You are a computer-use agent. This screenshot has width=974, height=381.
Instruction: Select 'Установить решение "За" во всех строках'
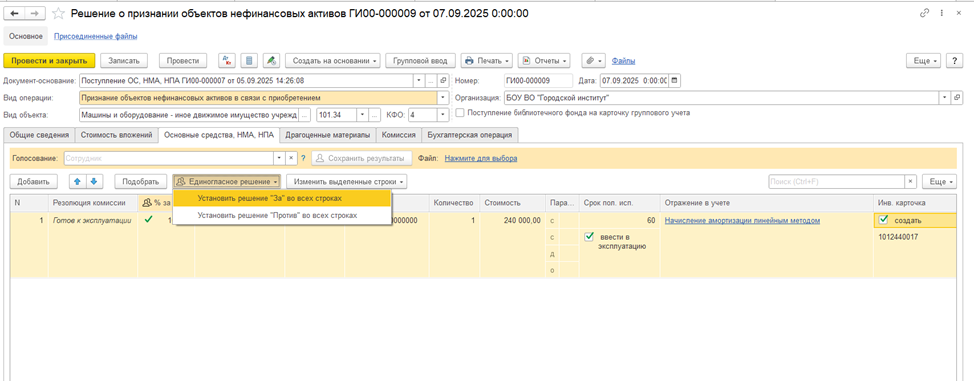(x=282, y=198)
